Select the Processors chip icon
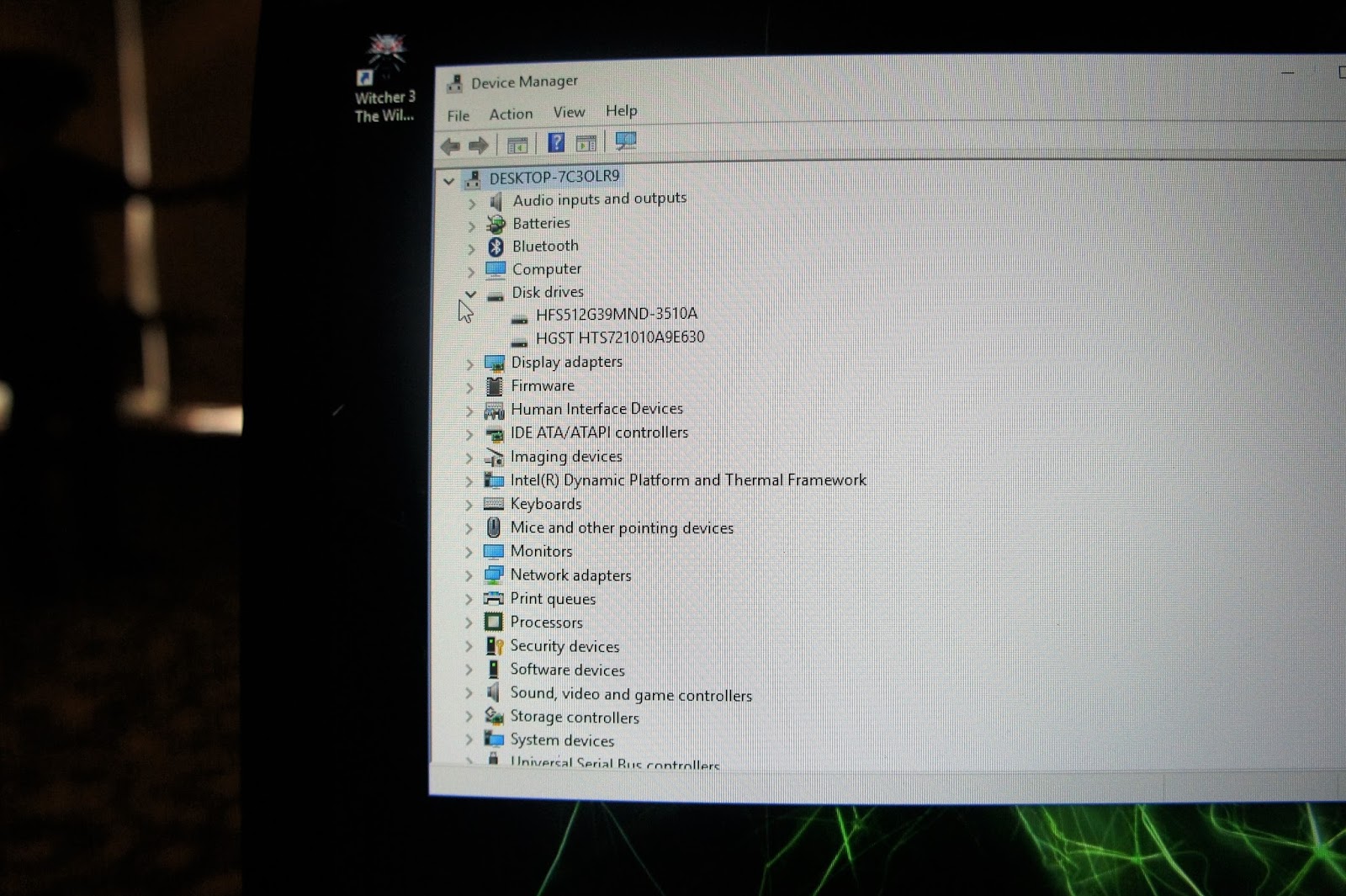This screenshot has width=1346, height=896. tap(493, 623)
